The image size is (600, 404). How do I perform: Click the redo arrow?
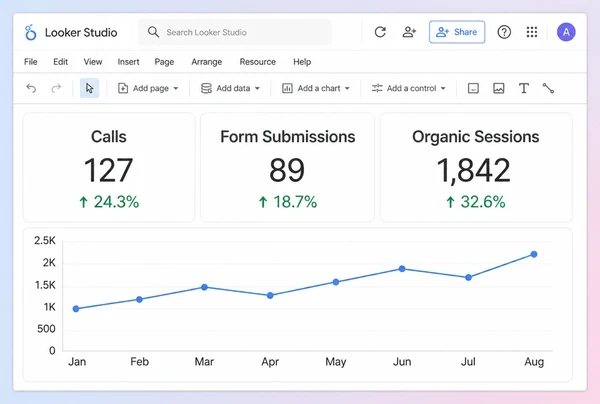[56, 88]
